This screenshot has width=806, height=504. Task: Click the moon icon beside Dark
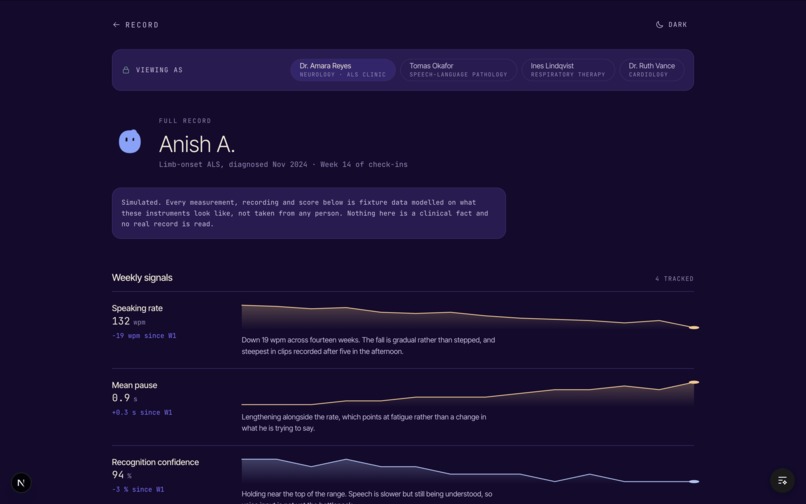pos(660,25)
